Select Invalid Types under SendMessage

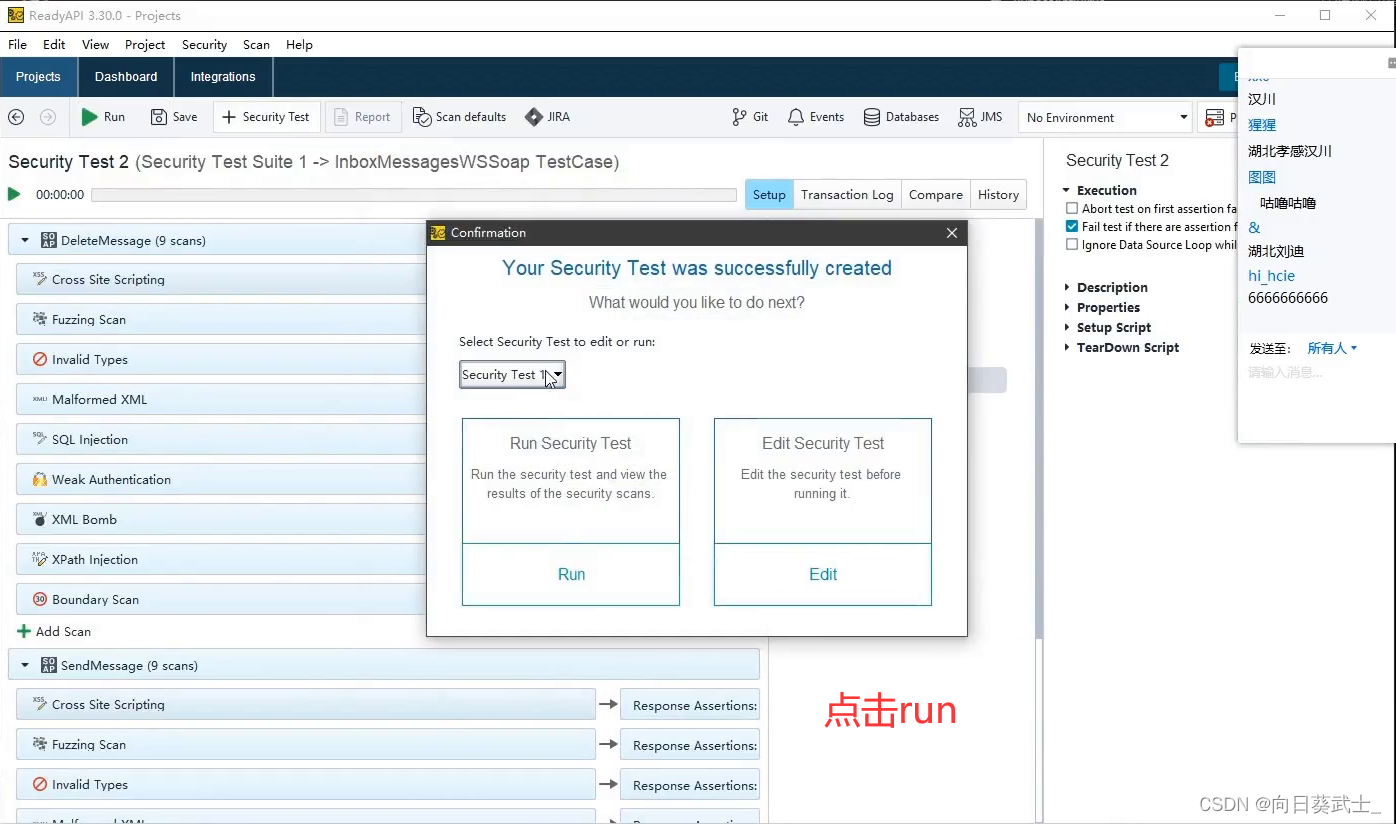click(x=306, y=785)
